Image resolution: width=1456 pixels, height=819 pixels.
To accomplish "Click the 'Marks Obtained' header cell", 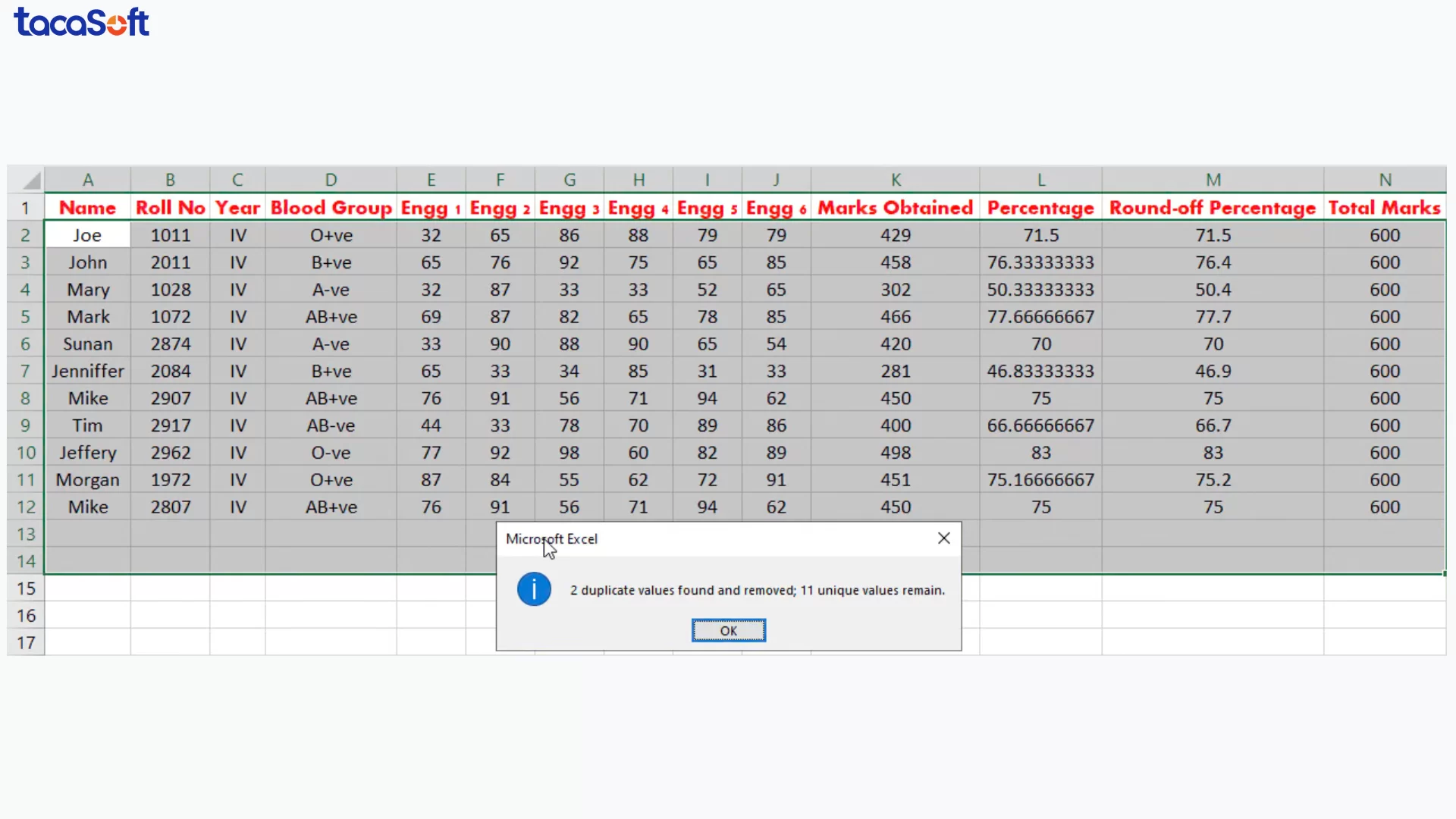I will pos(896,208).
